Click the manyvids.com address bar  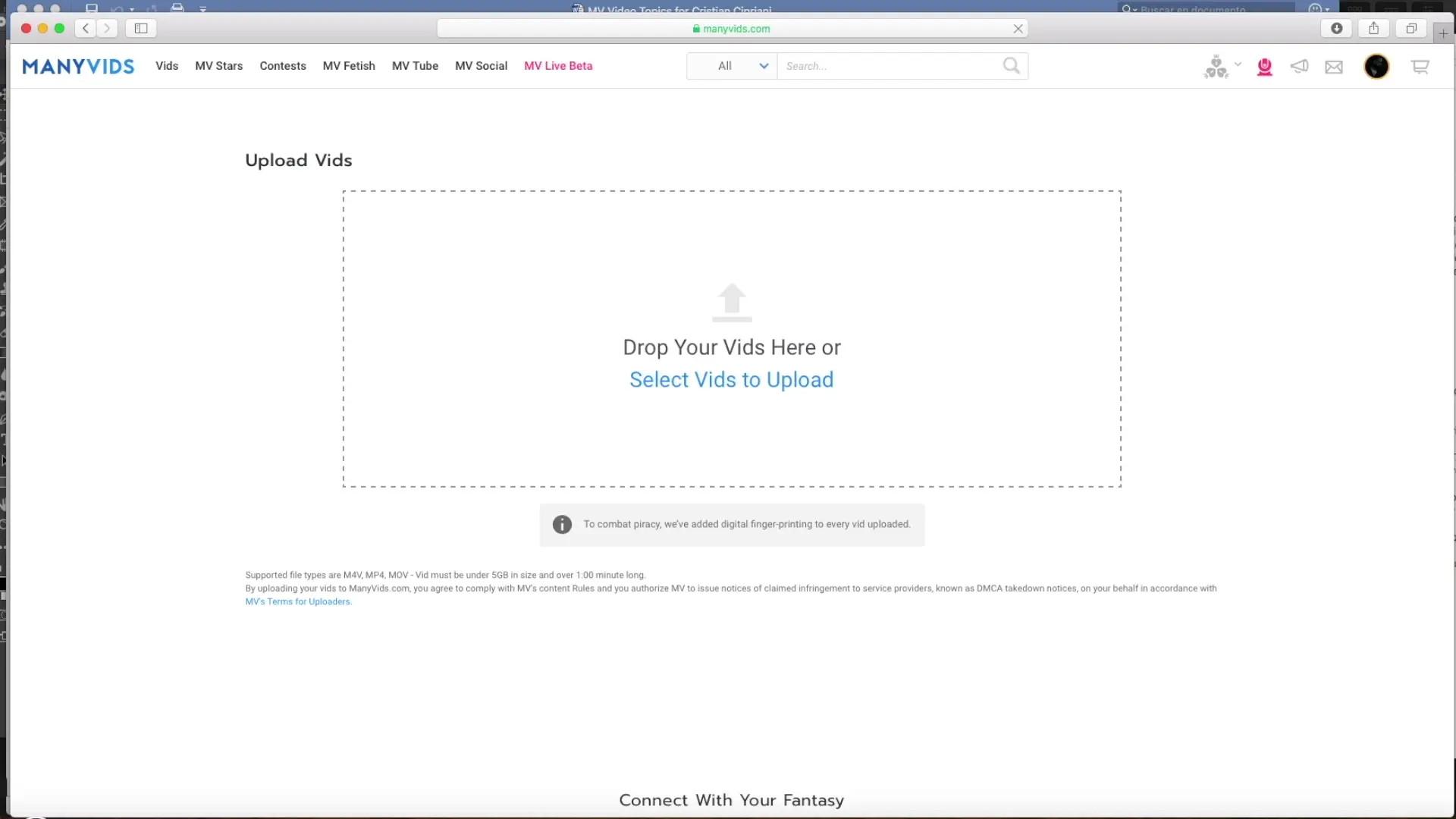pos(732,29)
